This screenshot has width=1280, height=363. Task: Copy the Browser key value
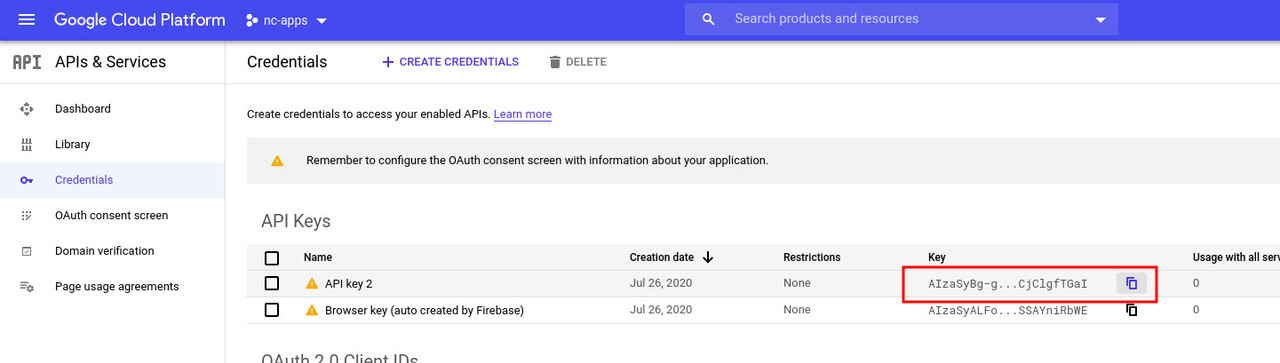pos(1132,310)
